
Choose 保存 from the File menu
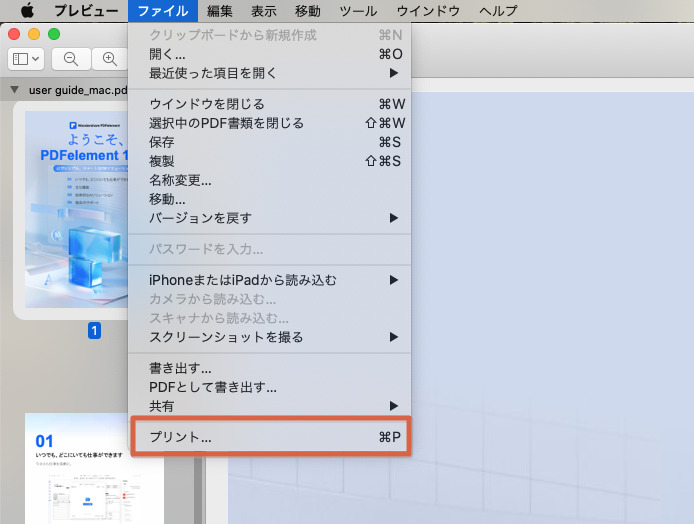coord(270,142)
